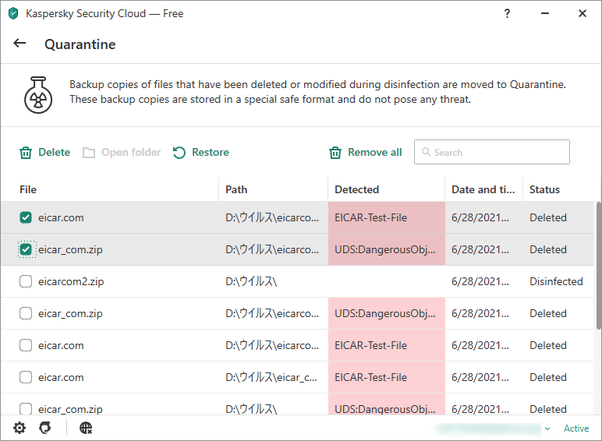The width and height of the screenshot is (602, 441).
Task: Click the globe network icon
Action: click(x=86, y=428)
